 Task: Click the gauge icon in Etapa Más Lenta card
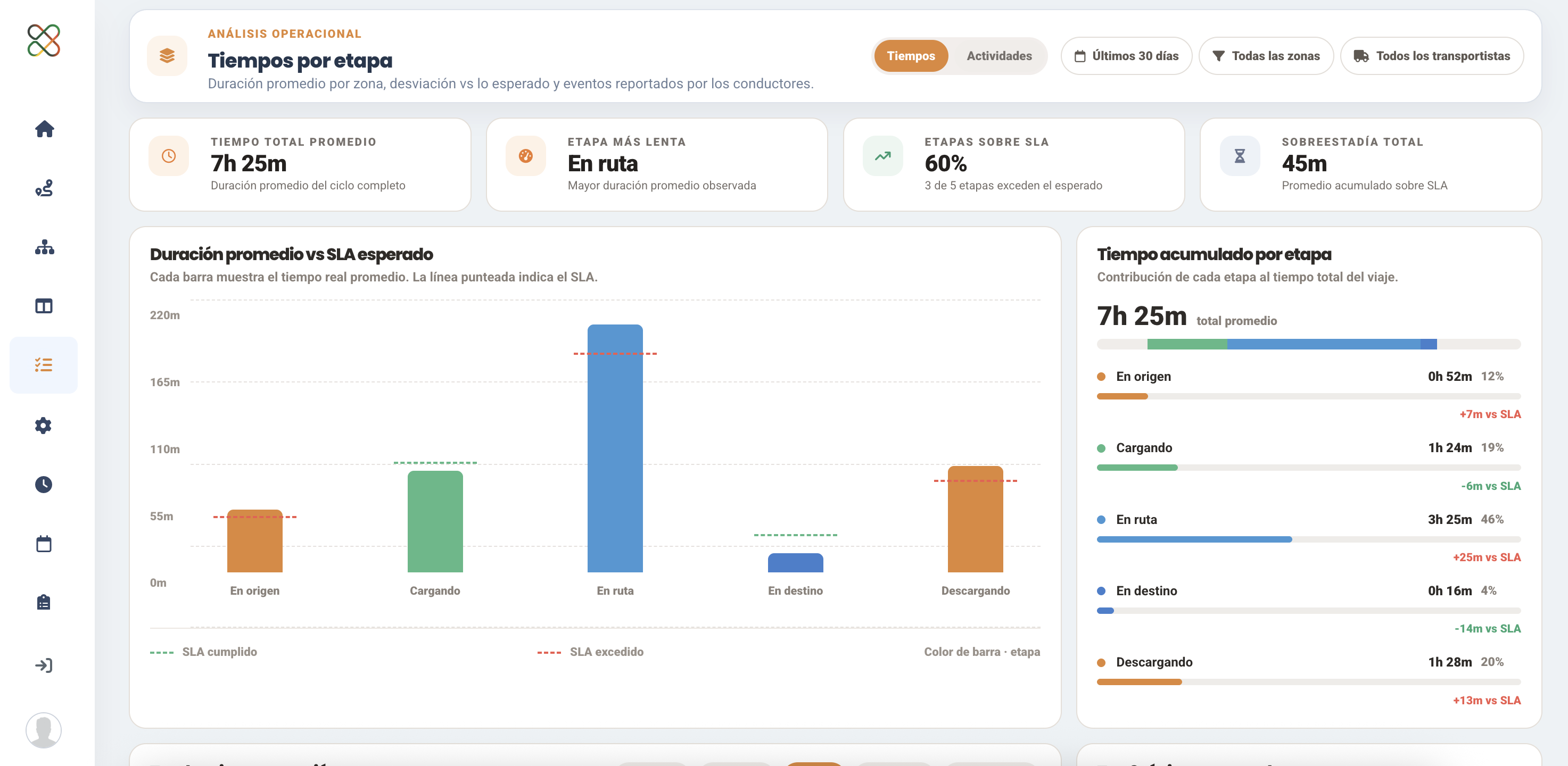[526, 156]
